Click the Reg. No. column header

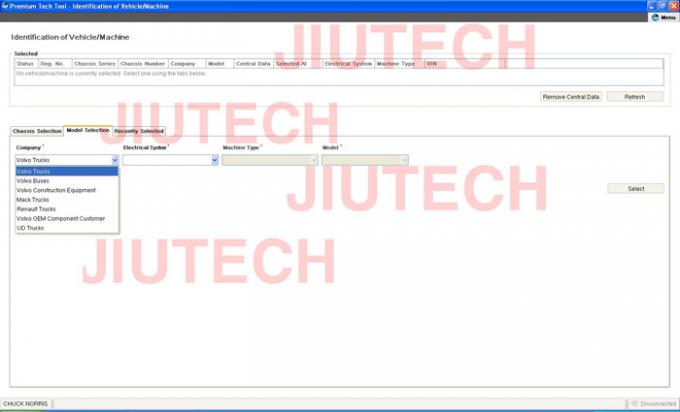tap(55, 64)
